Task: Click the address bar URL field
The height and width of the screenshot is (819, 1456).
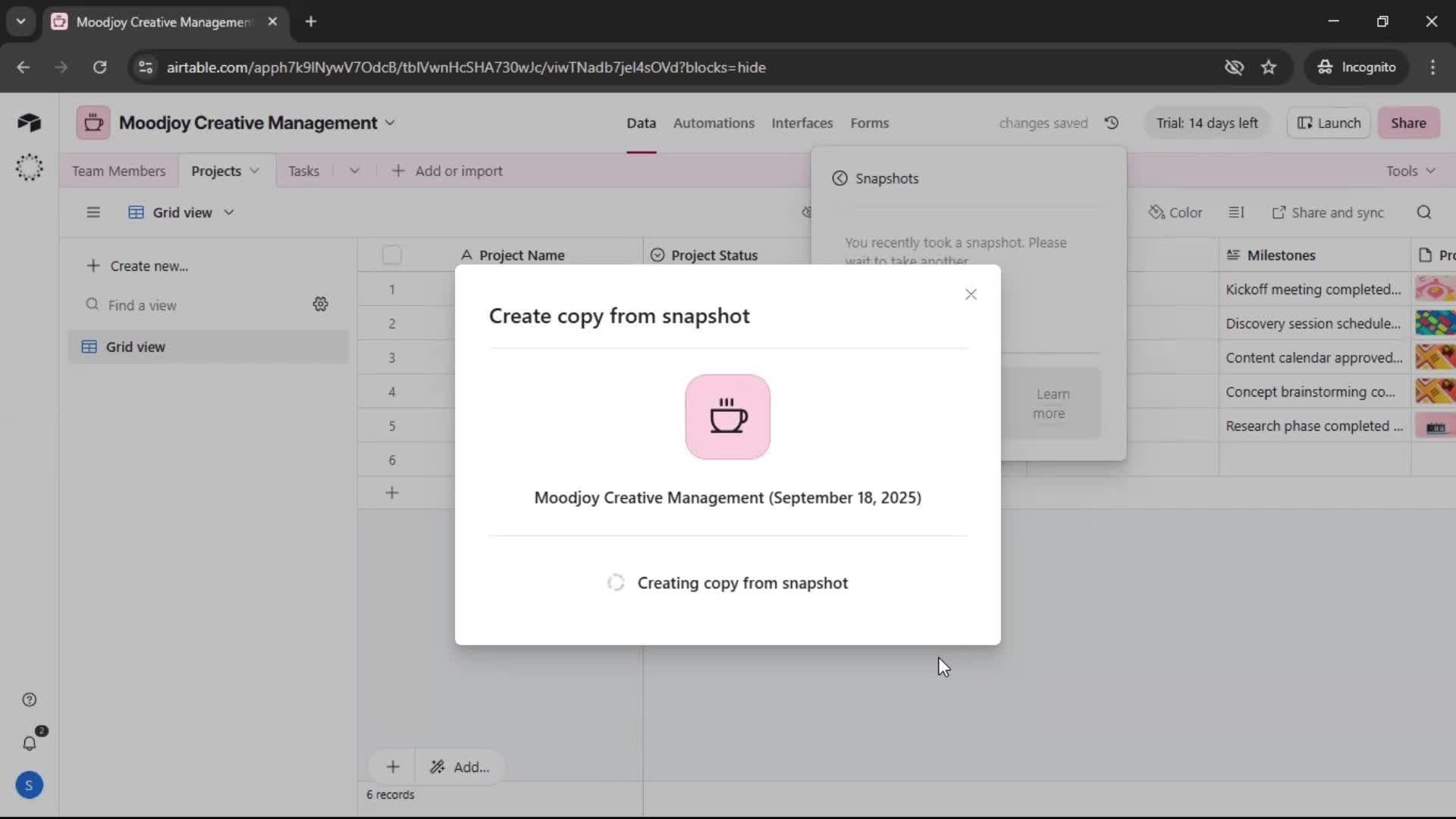Action: pos(682,67)
